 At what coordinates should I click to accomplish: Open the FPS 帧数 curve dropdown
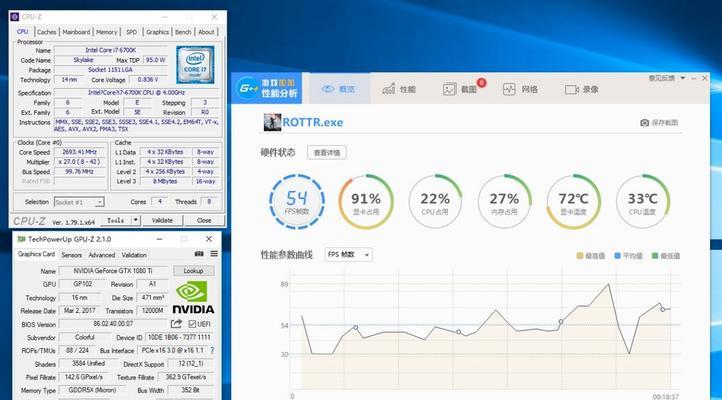(x=349, y=255)
